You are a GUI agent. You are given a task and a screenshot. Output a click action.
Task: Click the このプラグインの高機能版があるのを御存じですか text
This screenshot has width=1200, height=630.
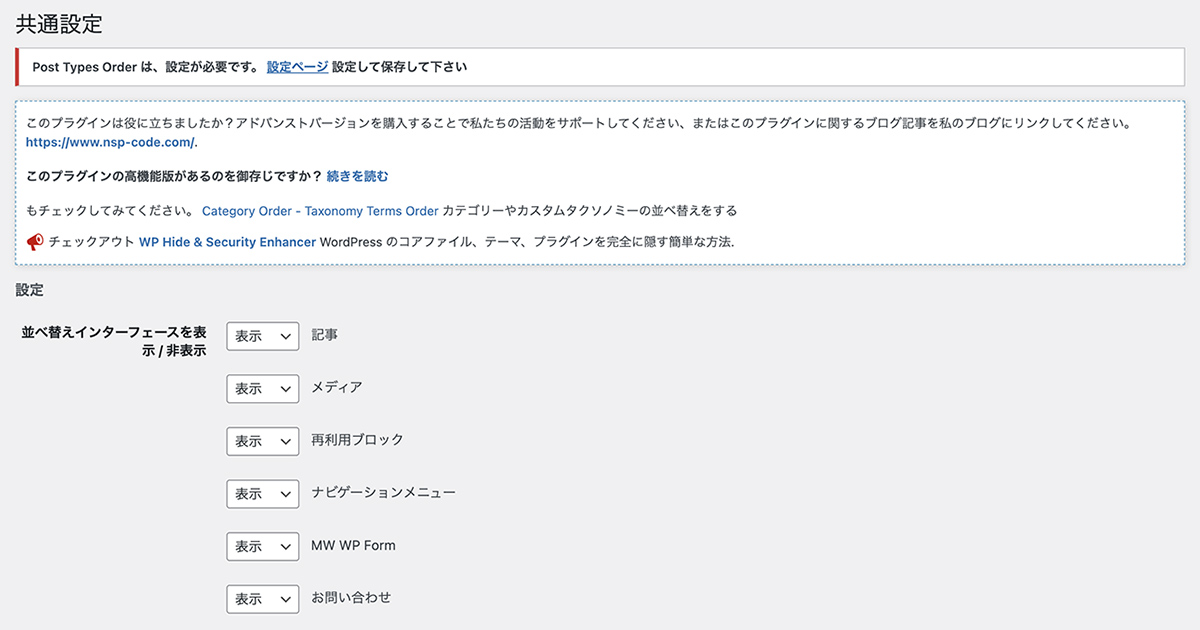click(x=174, y=176)
